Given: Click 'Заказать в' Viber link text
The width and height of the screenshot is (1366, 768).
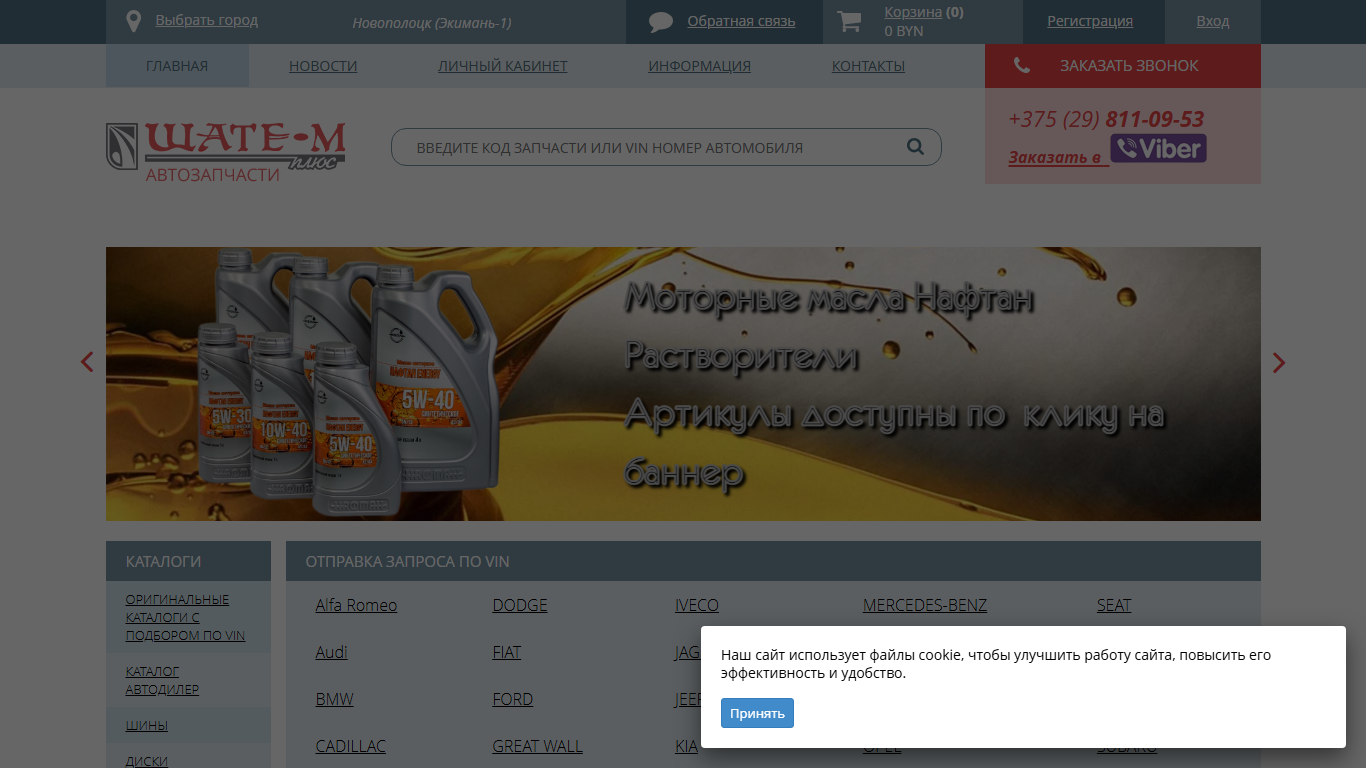Looking at the screenshot, I should point(1055,157).
